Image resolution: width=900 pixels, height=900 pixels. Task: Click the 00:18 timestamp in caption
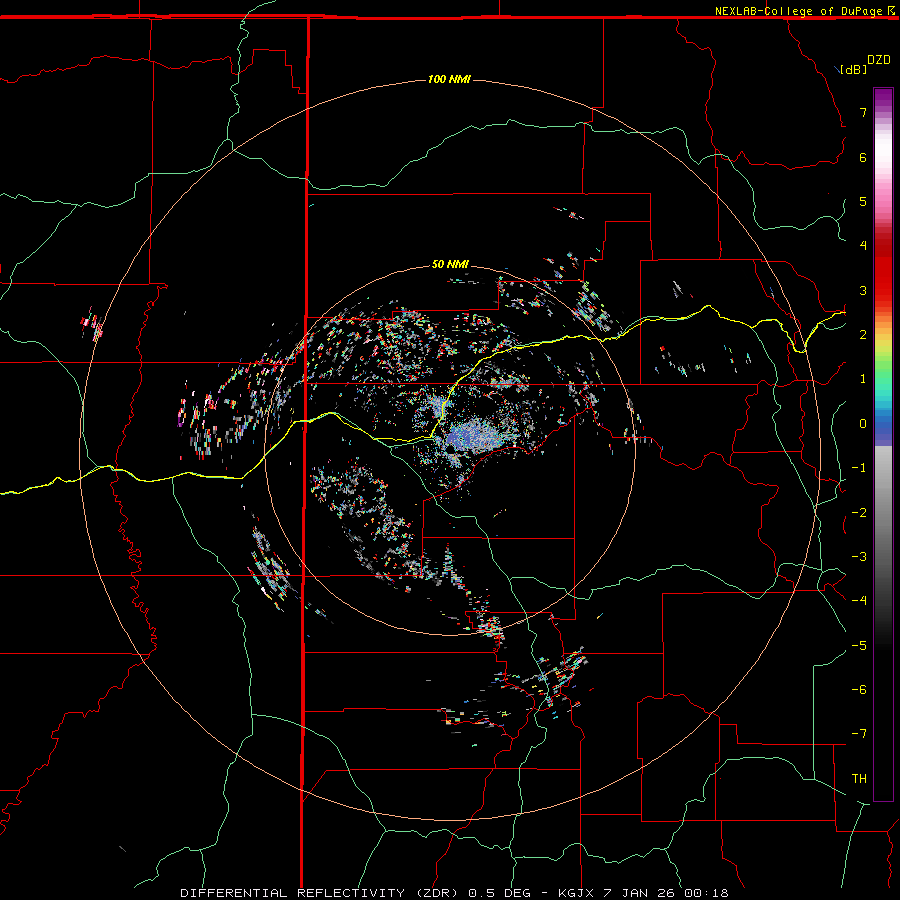pos(706,893)
